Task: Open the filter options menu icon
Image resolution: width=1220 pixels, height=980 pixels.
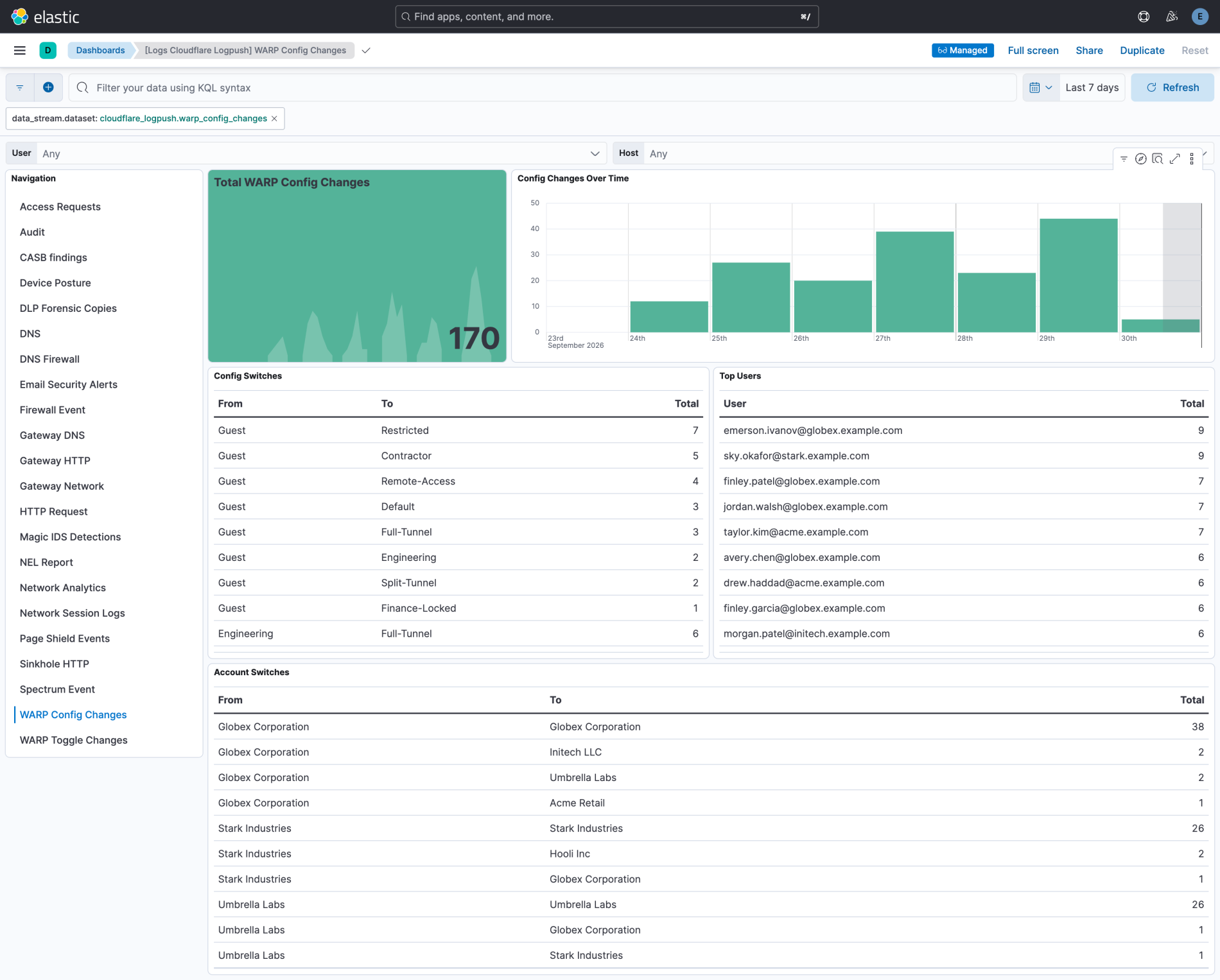Action: (20, 87)
